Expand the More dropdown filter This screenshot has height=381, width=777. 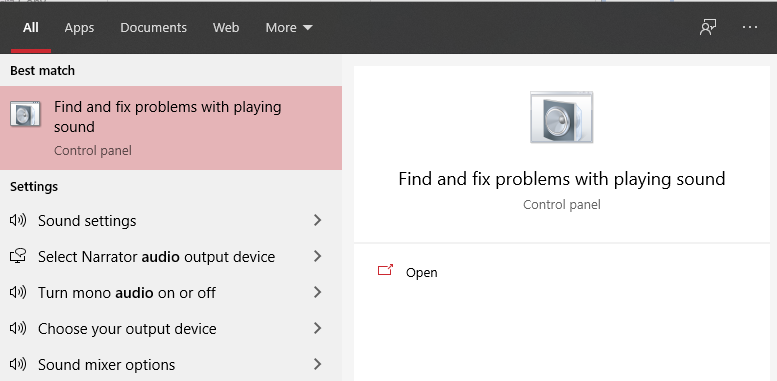pos(289,28)
